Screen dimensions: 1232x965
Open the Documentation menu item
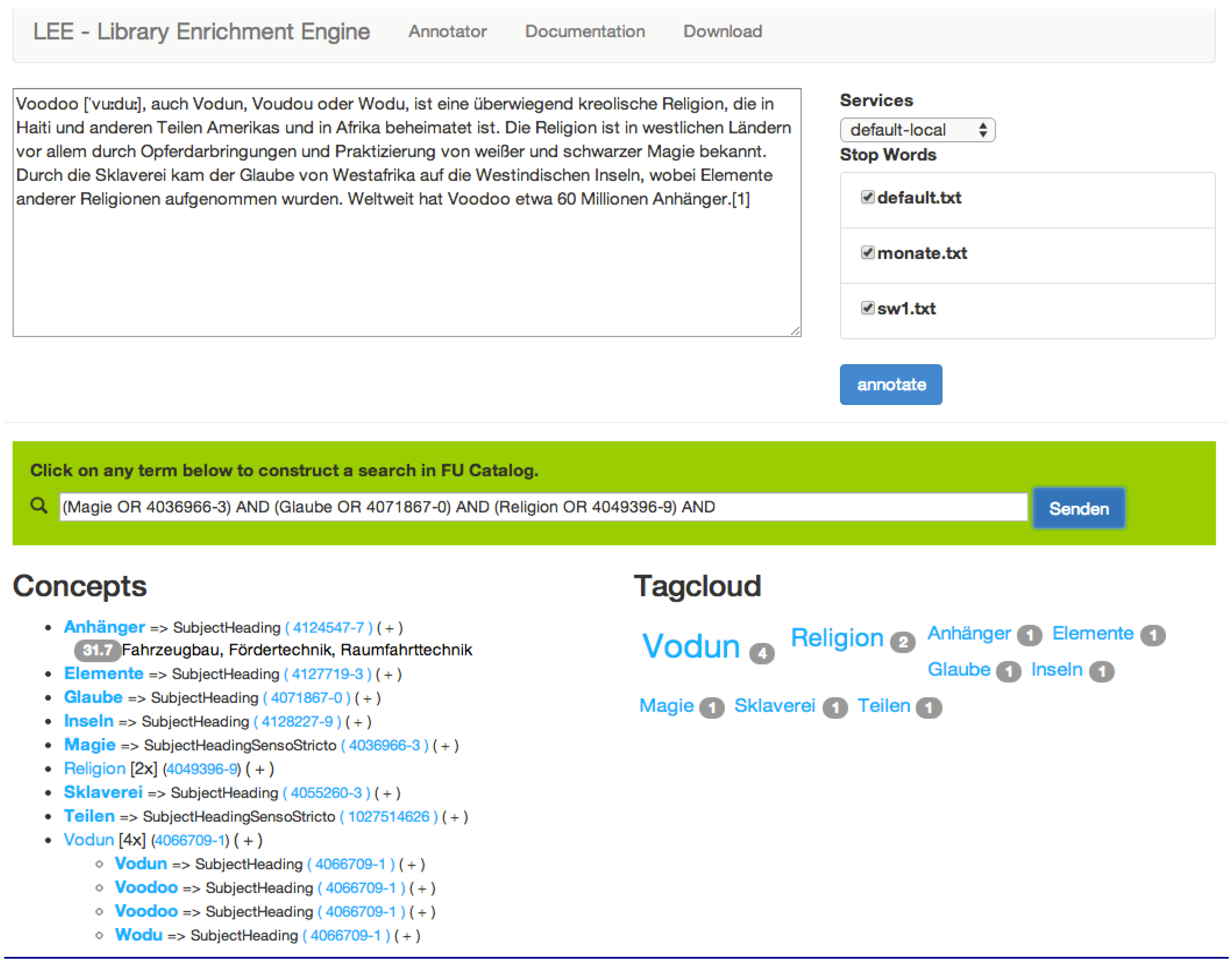[585, 31]
